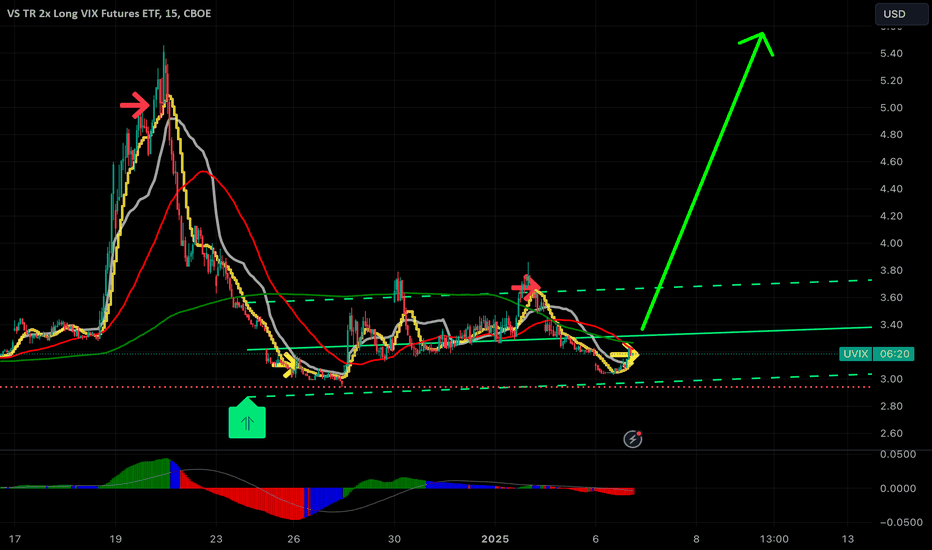Click the 13:00 time label on time axis
This screenshot has height=550, width=932.
pyautogui.click(x=774, y=539)
